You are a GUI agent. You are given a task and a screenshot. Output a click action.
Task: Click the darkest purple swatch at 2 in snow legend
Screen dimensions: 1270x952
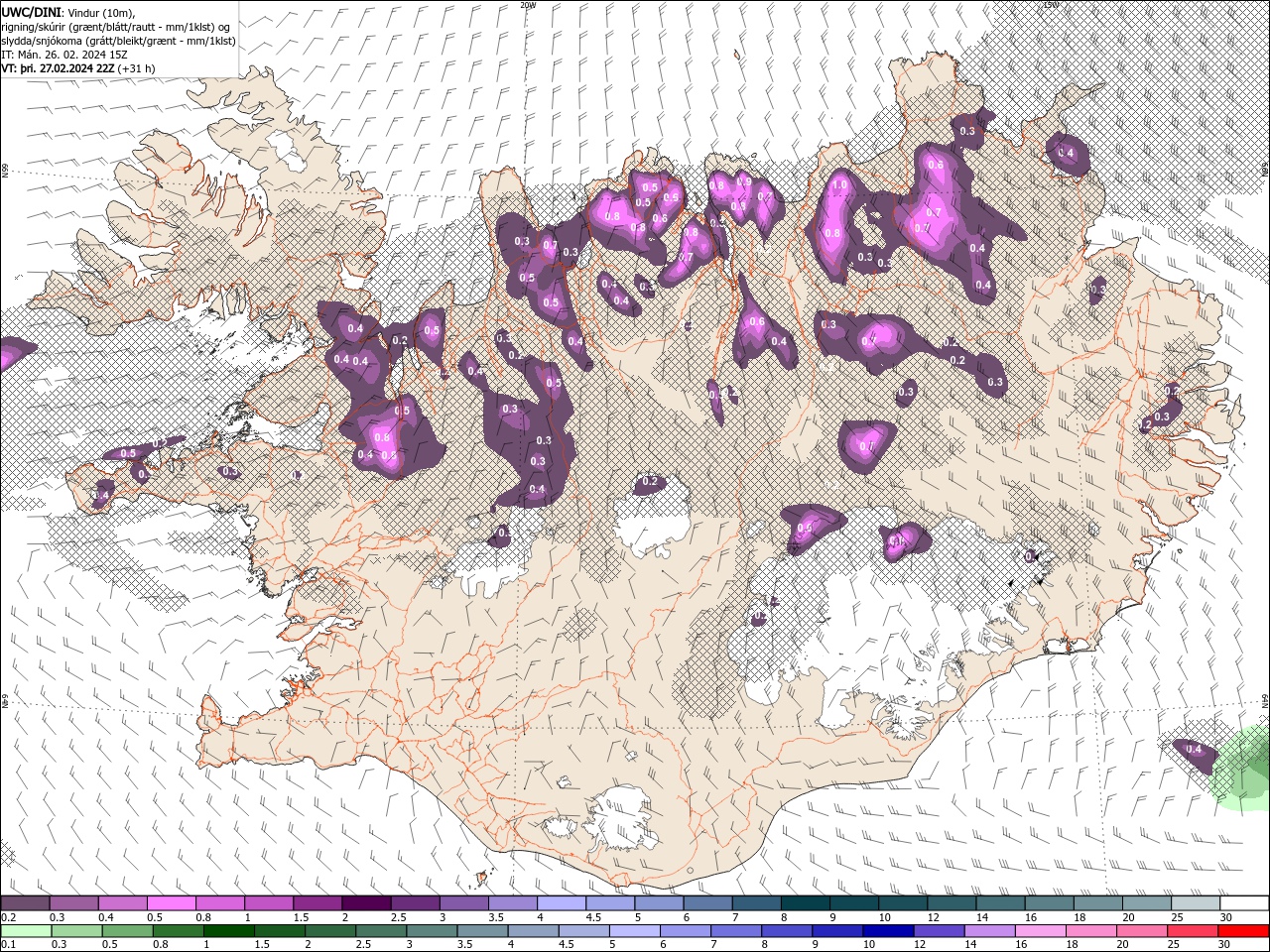click(x=365, y=902)
